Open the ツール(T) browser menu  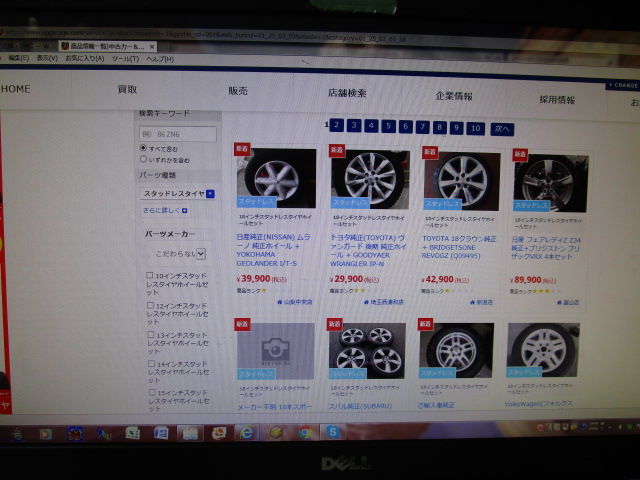125,59
